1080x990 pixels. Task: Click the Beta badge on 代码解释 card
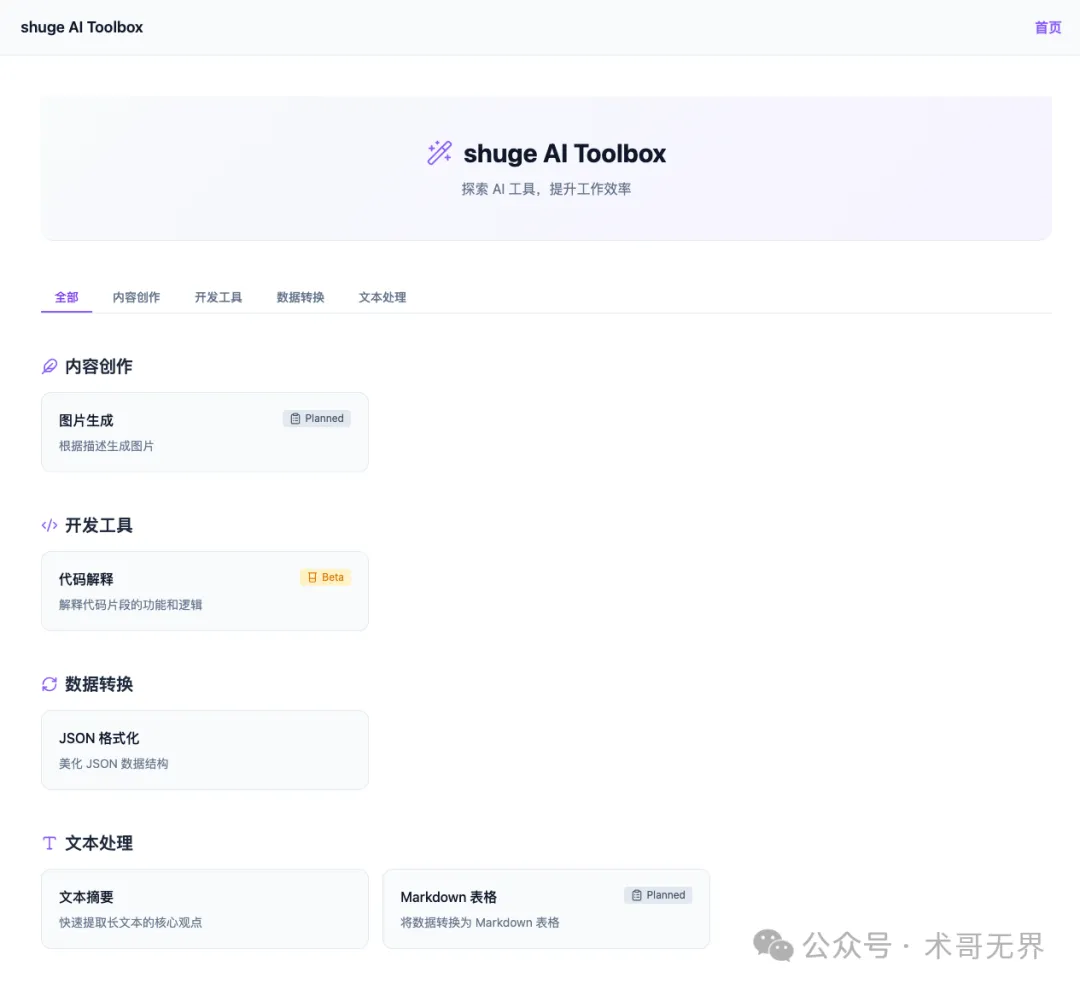[325, 577]
